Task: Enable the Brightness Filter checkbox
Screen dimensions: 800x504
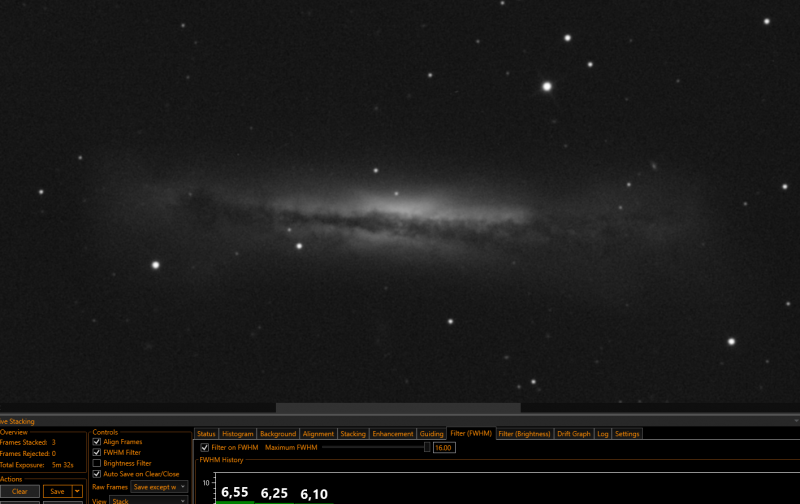Action: tap(96, 463)
